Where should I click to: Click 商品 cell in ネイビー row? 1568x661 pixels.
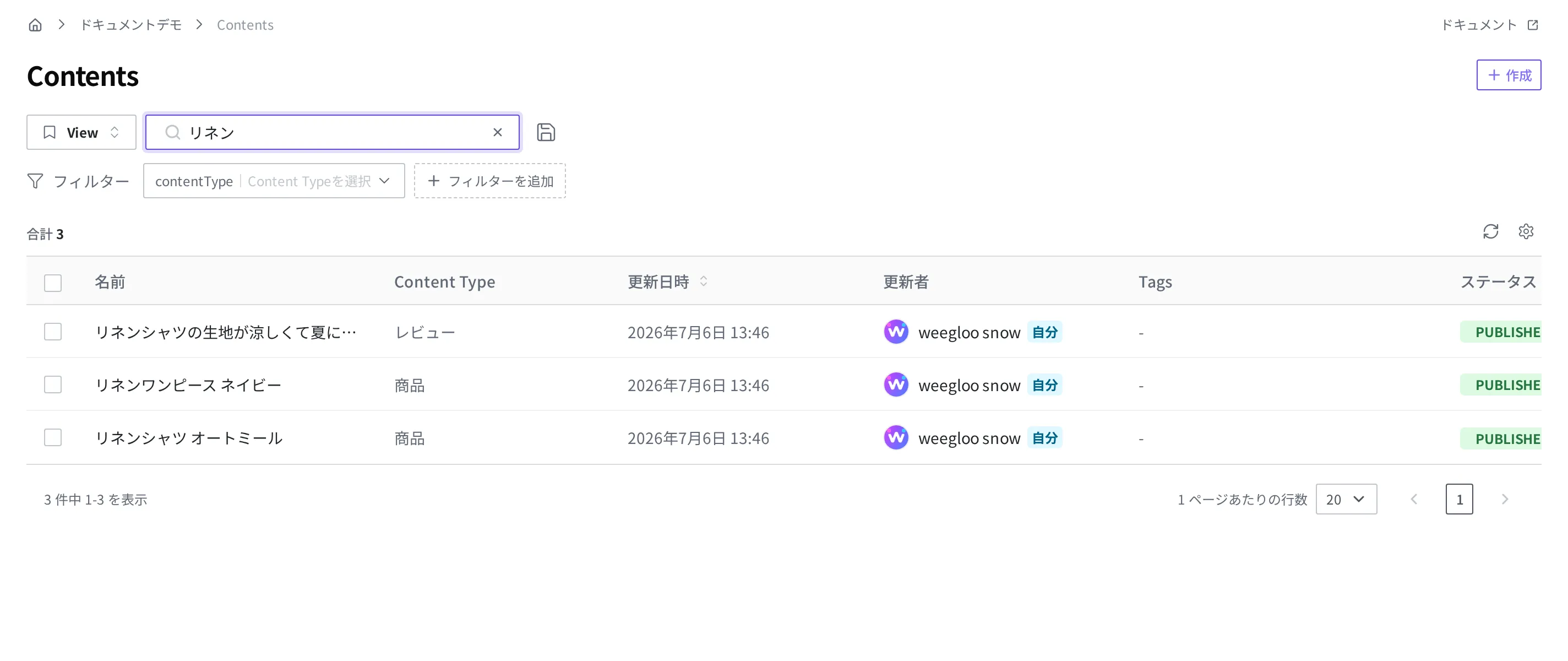410,386
